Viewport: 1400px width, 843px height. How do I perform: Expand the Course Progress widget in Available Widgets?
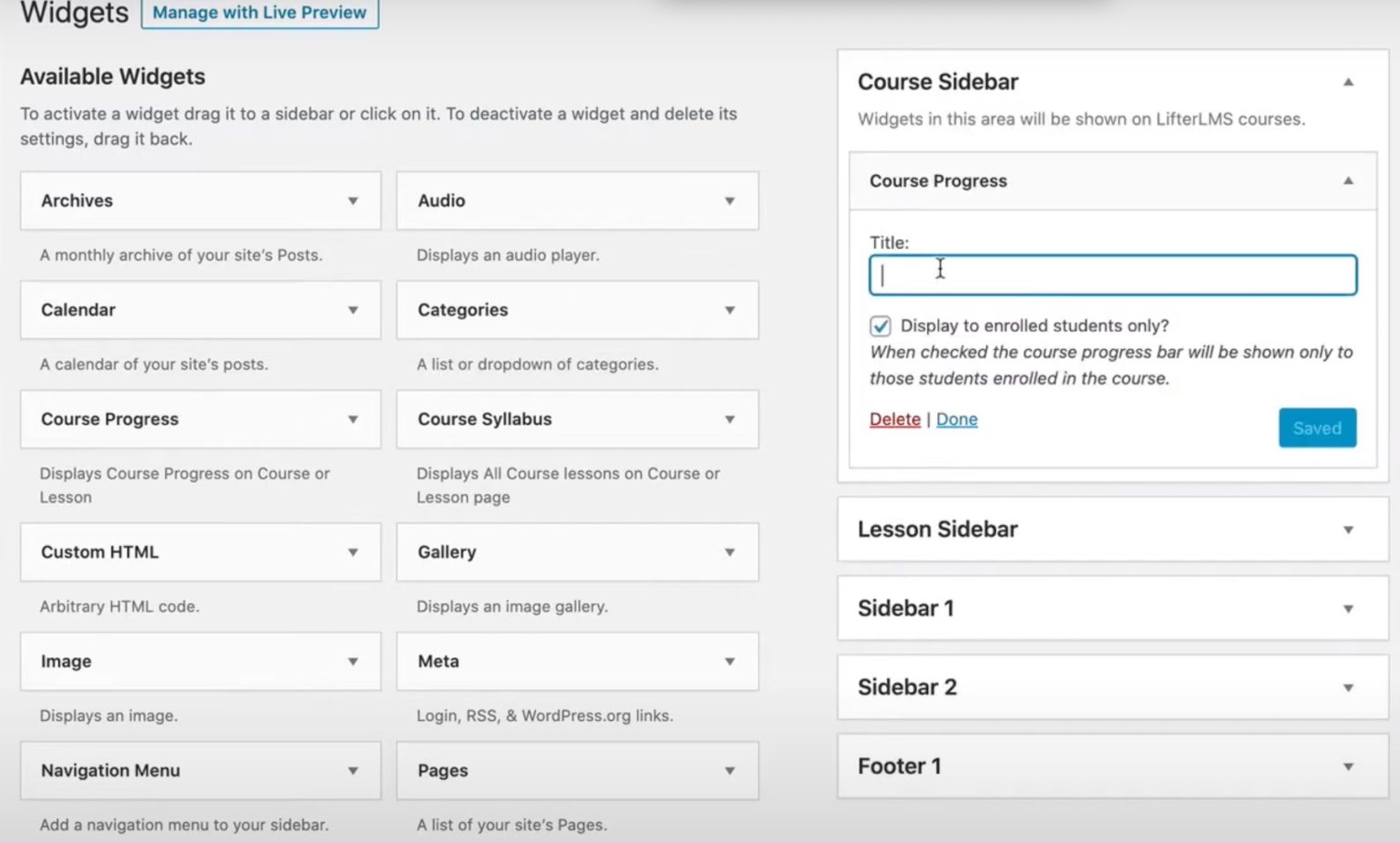[355, 419]
